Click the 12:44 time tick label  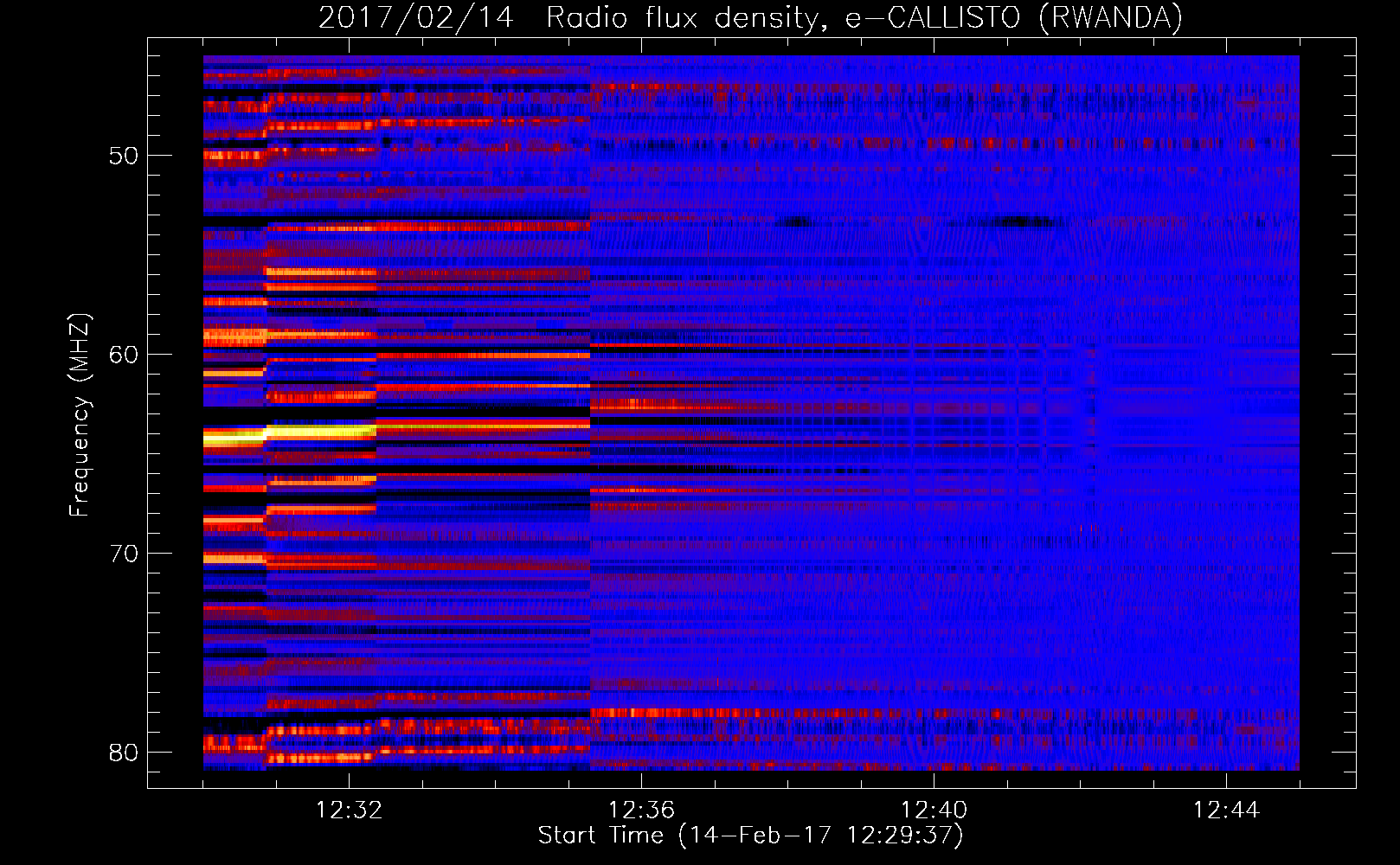(x=1226, y=811)
